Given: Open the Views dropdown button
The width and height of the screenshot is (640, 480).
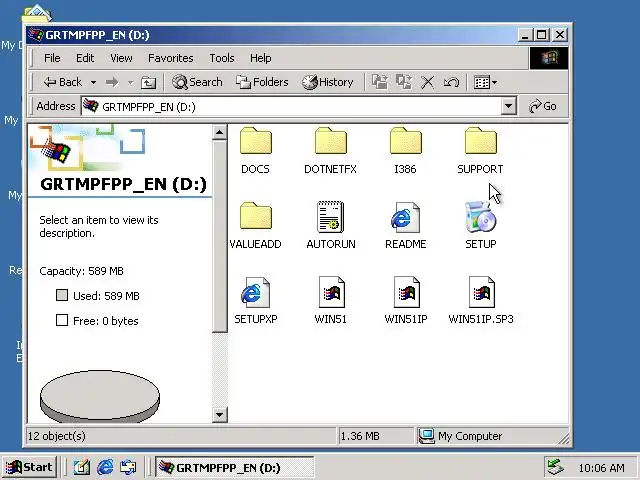Looking at the screenshot, I should tap(485, 82).
